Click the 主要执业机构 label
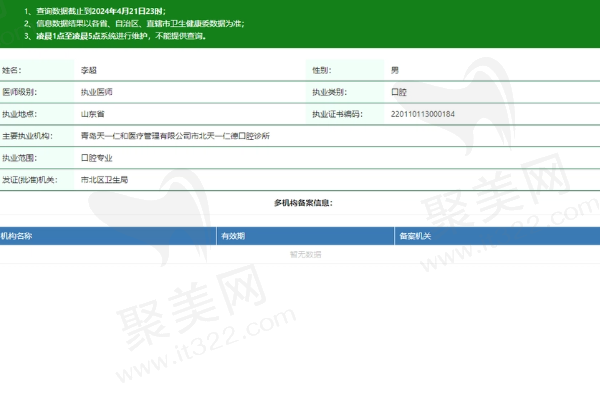Screen dimensions: 600x410 tap(27, 136)
